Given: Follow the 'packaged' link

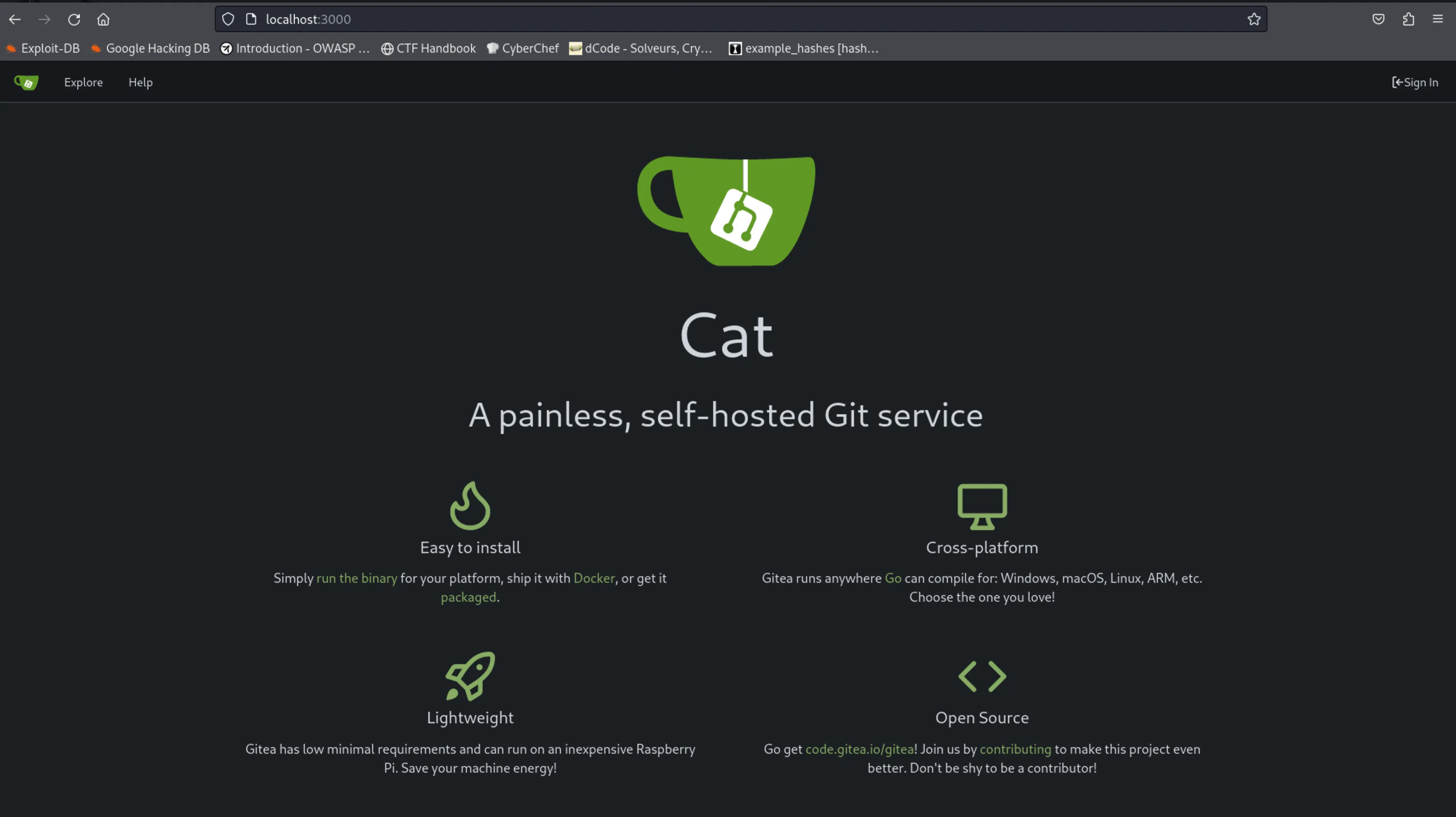Looking at the screenshot, I should tap(469, 597).
